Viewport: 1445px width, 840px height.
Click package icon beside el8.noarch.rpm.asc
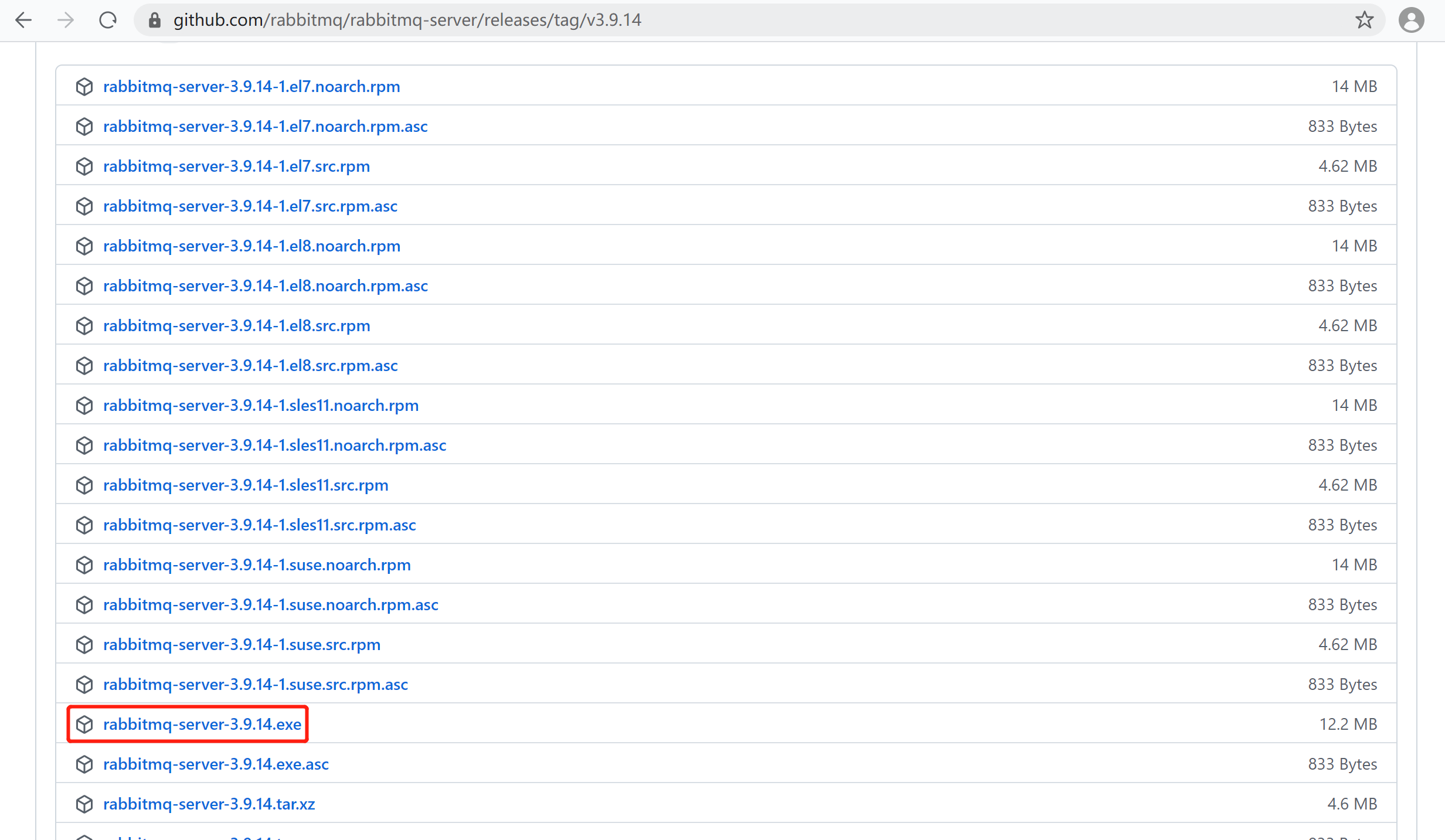pyautogui.click(x=84, y=286)
